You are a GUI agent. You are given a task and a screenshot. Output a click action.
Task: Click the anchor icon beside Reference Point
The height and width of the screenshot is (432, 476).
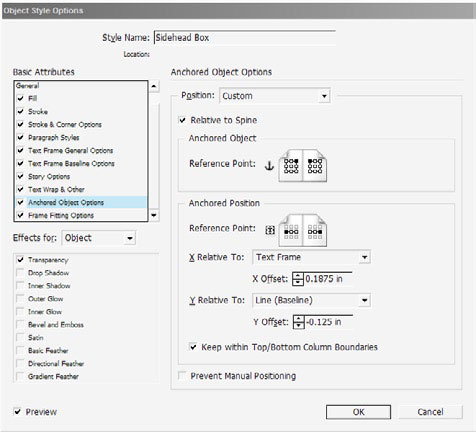point(269,165)
